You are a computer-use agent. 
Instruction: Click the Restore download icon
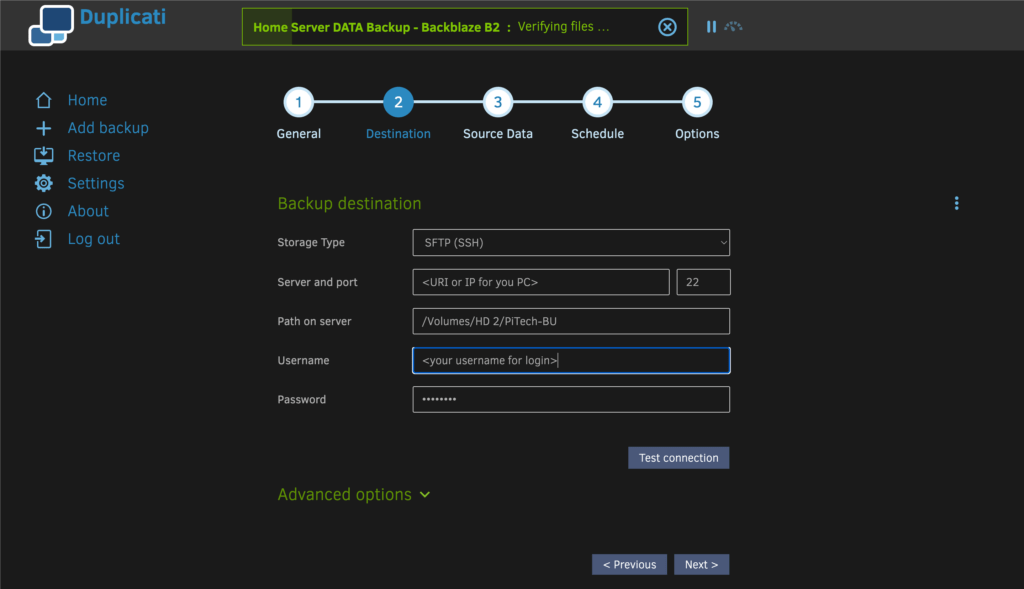point(43,156)
